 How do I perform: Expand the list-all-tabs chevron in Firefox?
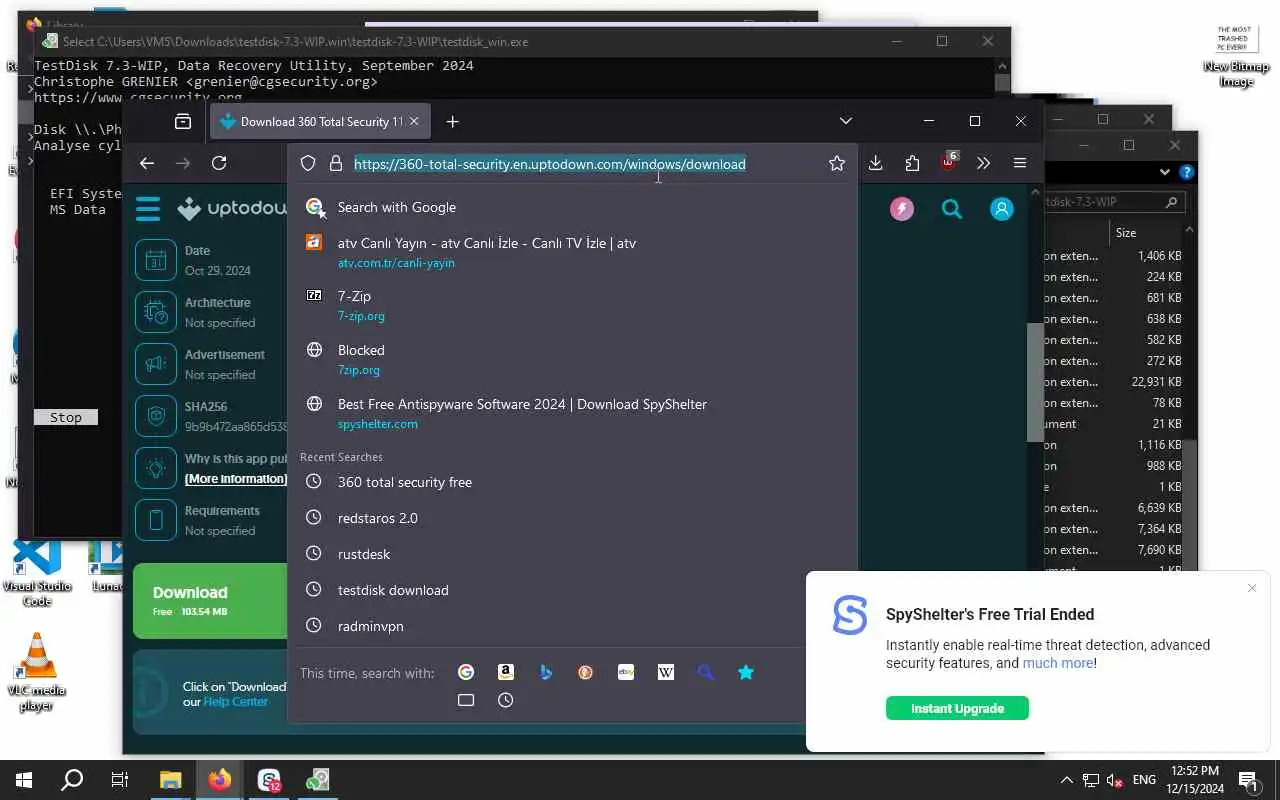point(846,121)
